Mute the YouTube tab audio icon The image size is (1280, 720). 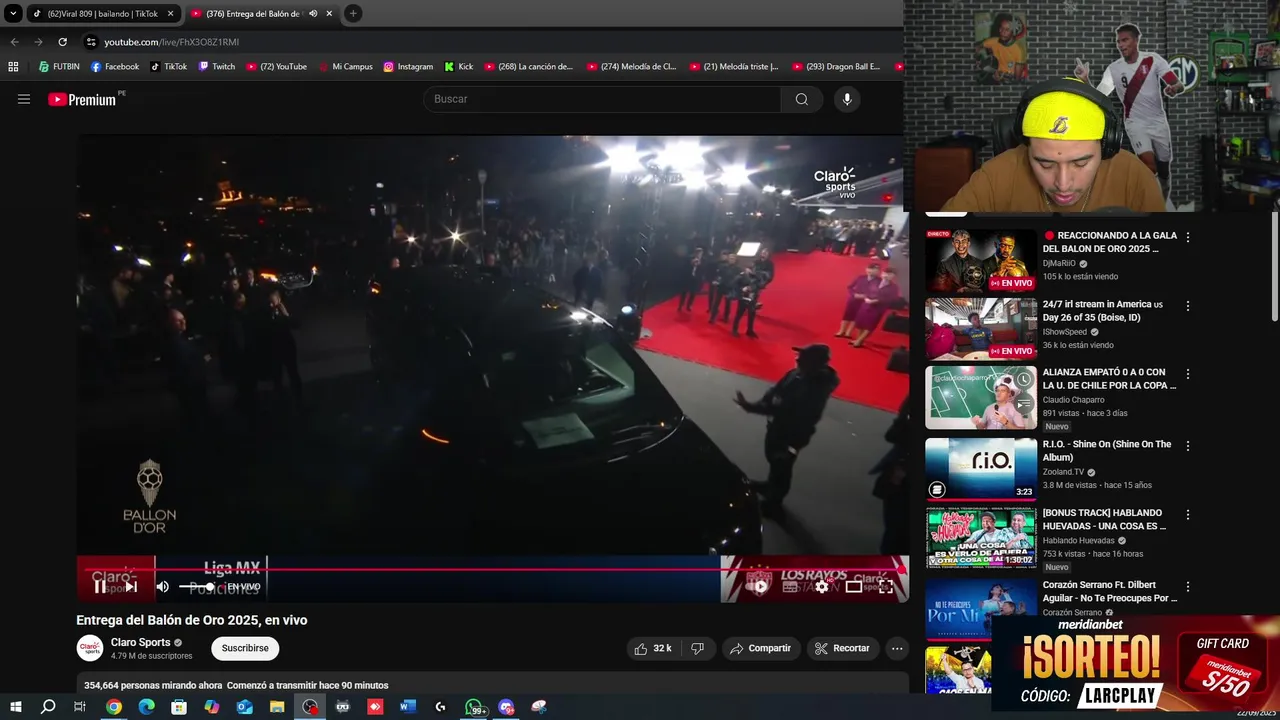coord(313,14)
